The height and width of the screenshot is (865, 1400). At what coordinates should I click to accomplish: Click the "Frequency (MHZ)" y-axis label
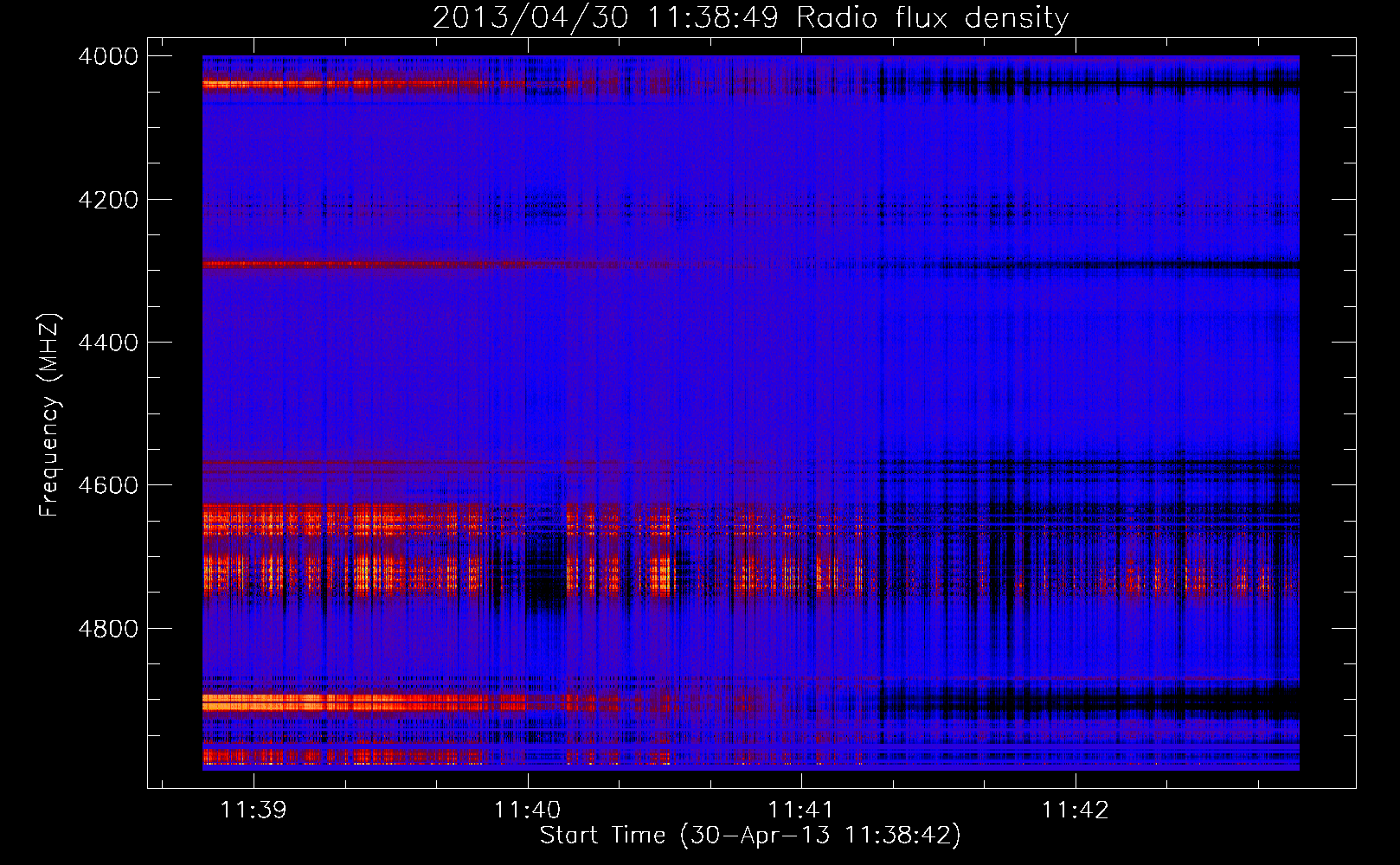50,415
